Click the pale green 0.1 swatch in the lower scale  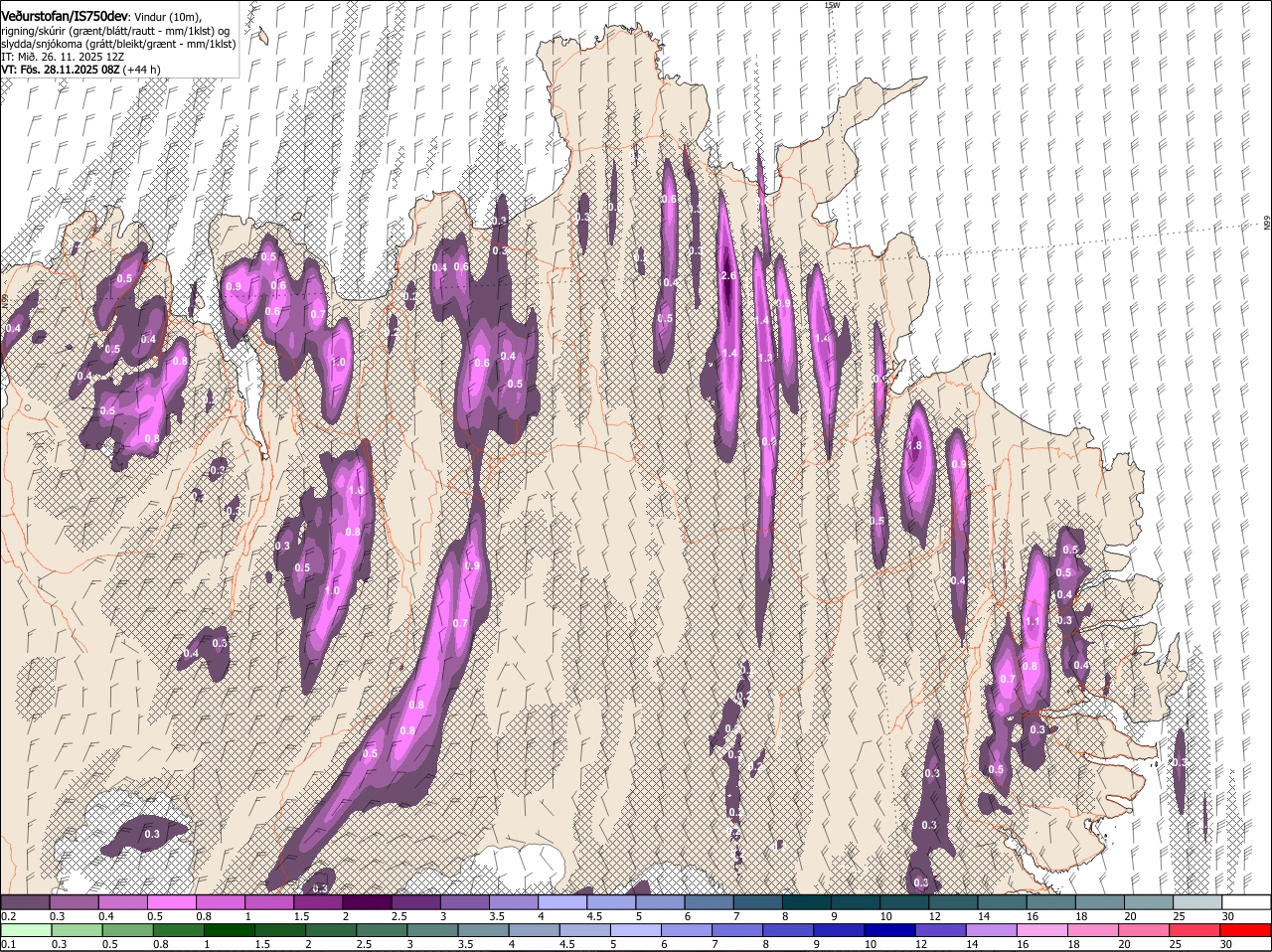pyautogui.click(x=26, y=931)
